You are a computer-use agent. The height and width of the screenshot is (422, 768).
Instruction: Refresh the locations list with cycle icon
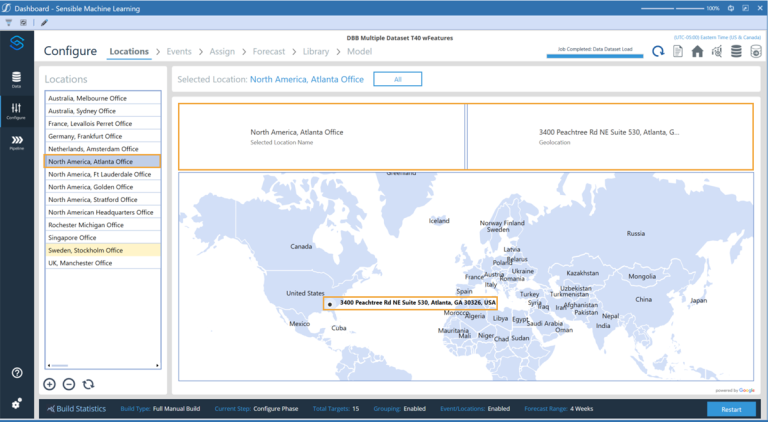tap(88, 384)
